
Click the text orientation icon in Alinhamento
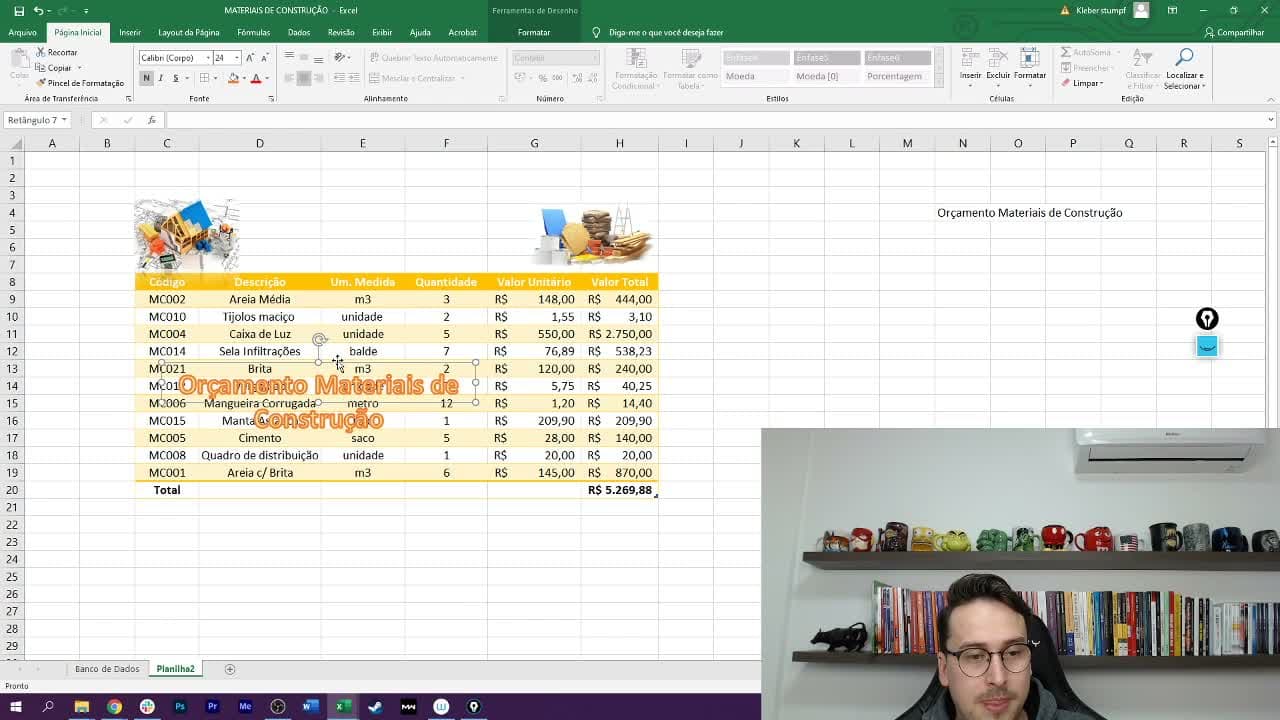tap(340, 58)
